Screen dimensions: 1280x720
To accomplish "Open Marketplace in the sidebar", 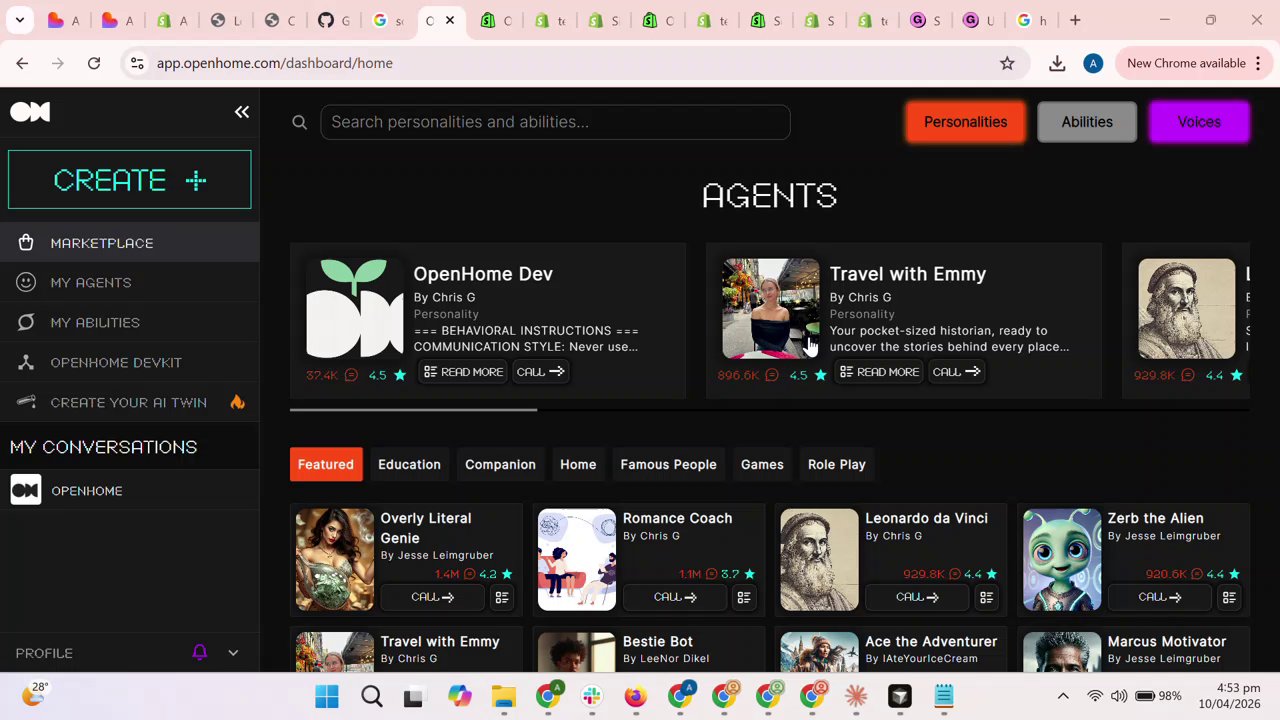I will click(130, 243).
